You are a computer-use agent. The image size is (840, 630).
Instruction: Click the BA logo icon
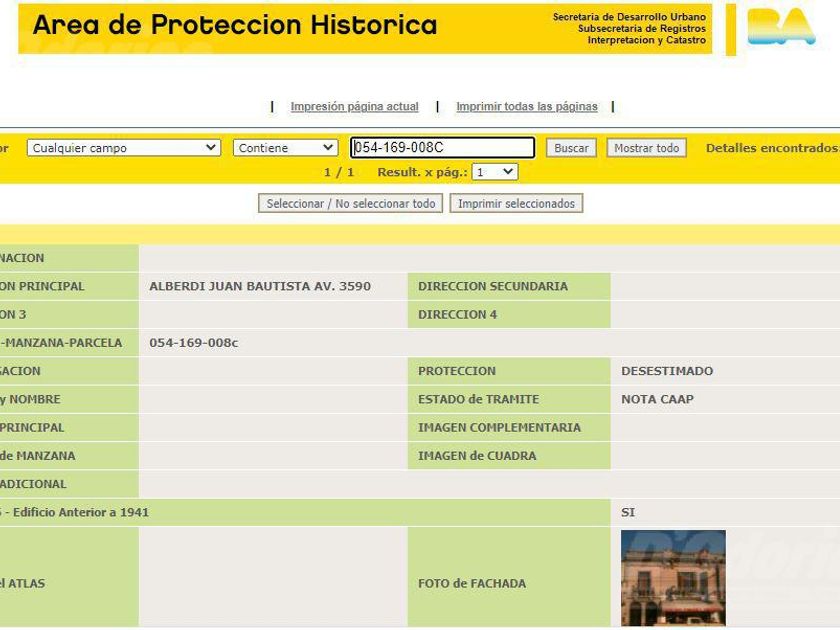tap(781, 27)
